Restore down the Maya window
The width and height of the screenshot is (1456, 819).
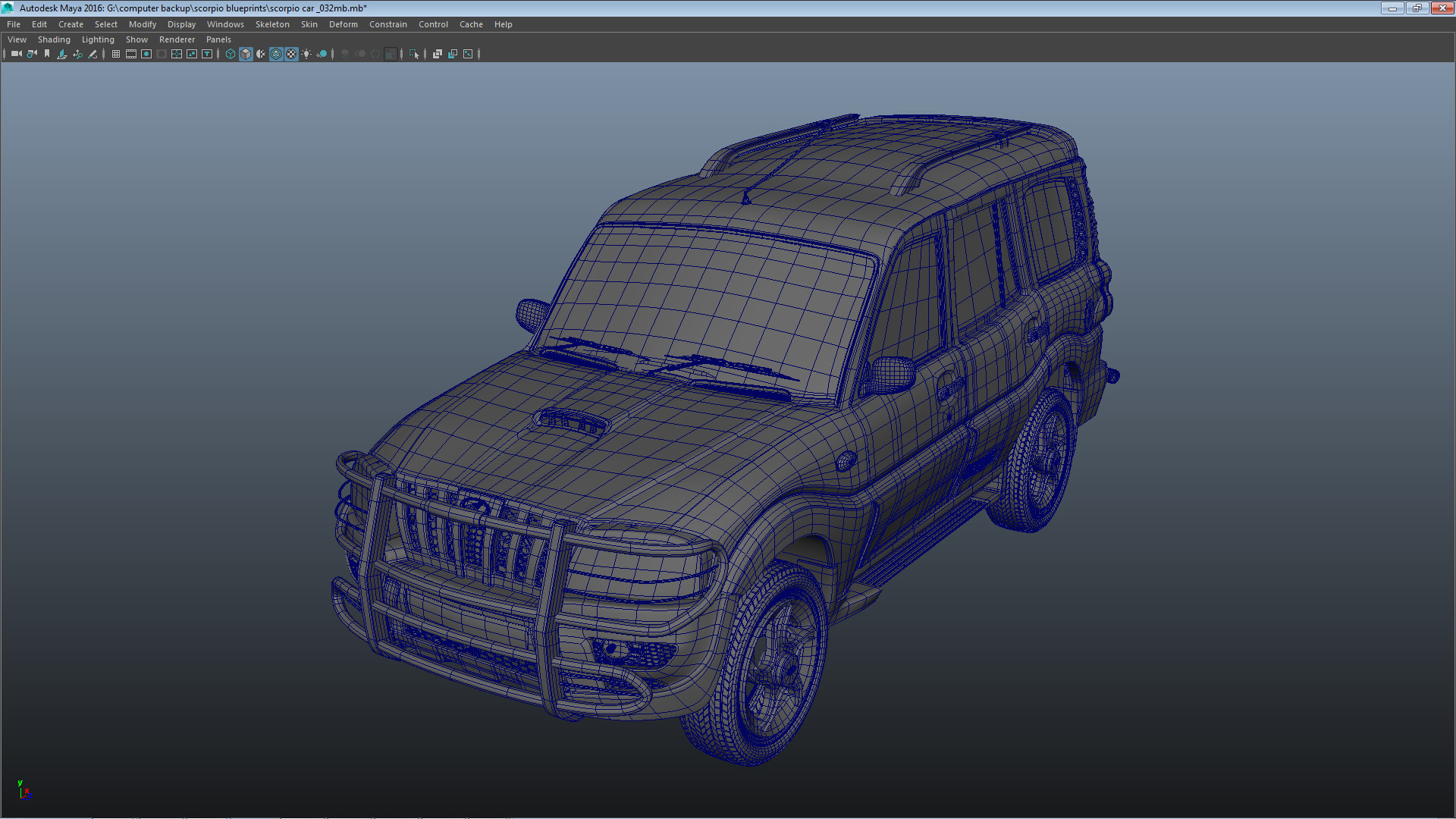coord(1417,8)
